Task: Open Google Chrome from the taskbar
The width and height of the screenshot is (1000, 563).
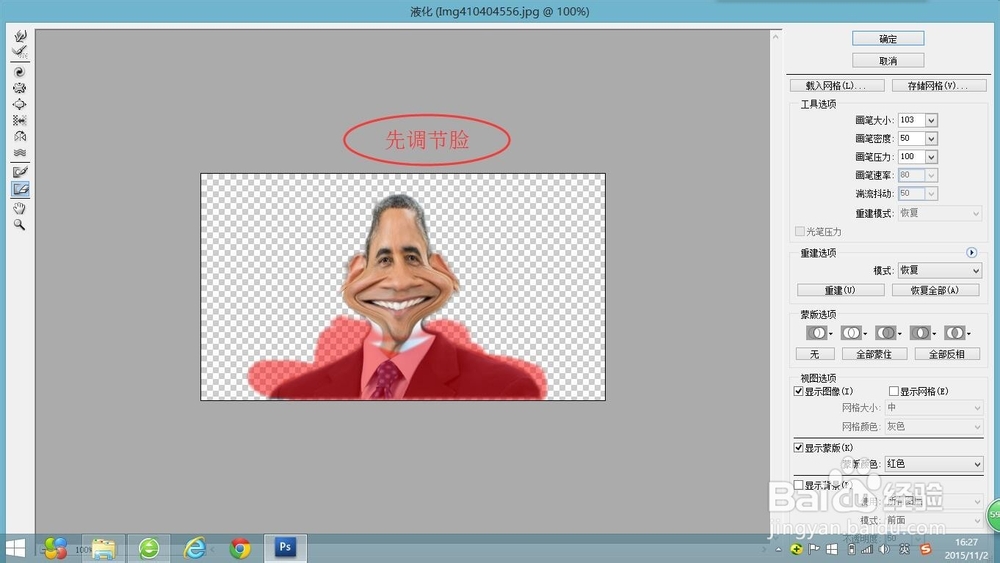Action: (x=240, y=548)
